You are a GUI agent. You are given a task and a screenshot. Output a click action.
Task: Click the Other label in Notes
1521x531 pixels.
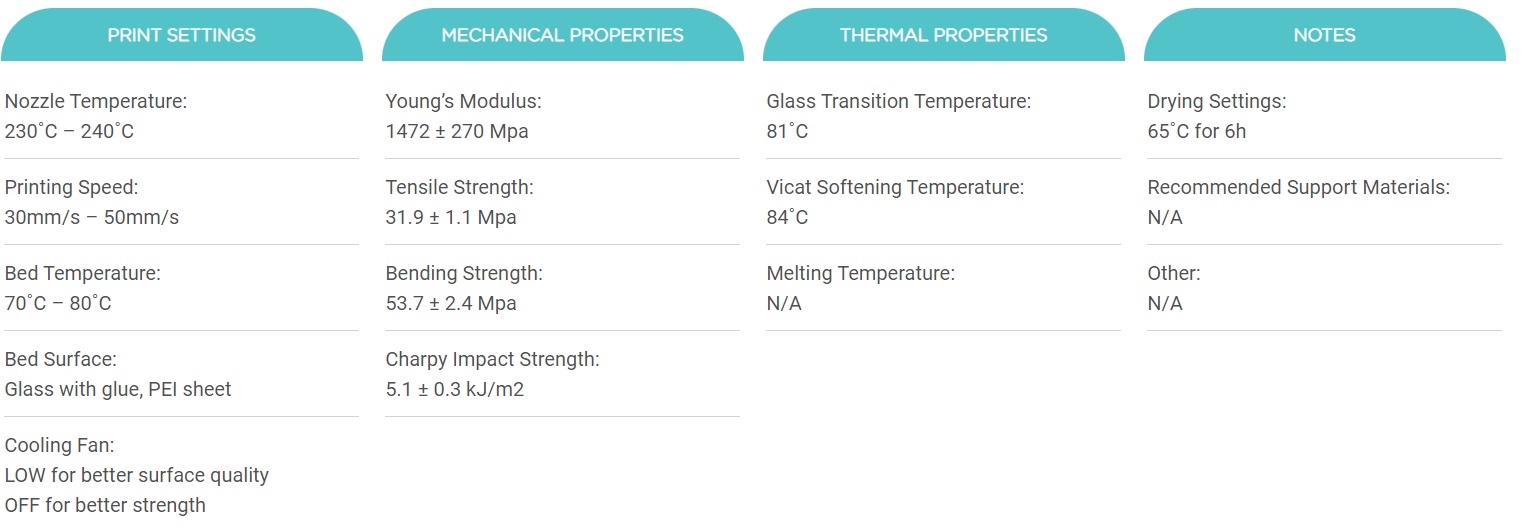(x=1174, y=273)
